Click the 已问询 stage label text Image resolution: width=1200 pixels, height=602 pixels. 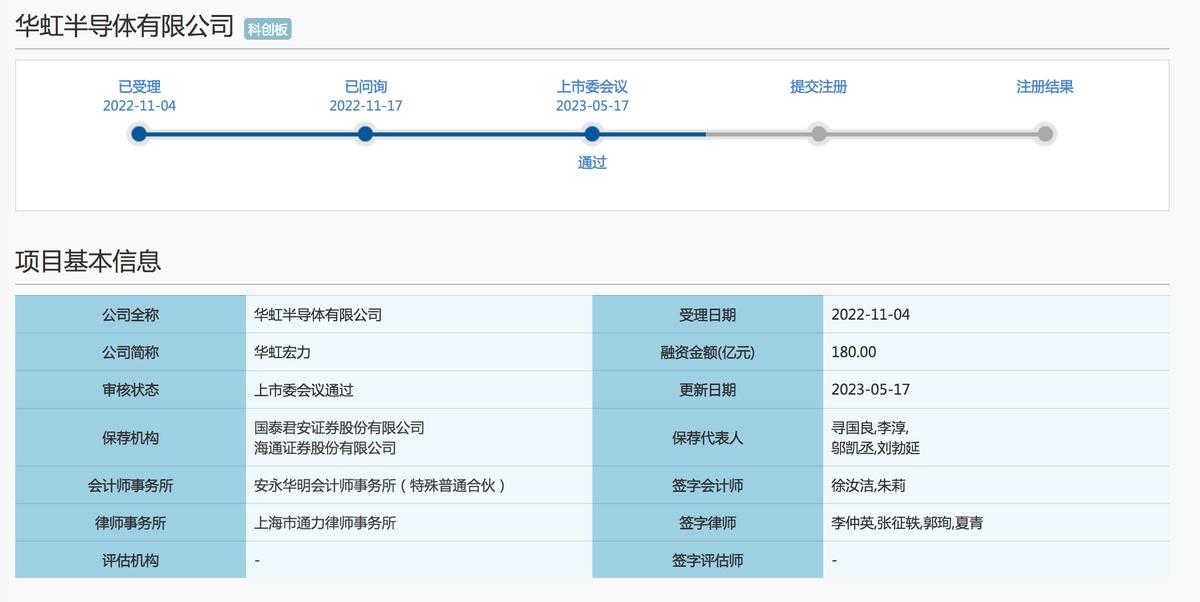pyautogui.click(x=364, y=87)
